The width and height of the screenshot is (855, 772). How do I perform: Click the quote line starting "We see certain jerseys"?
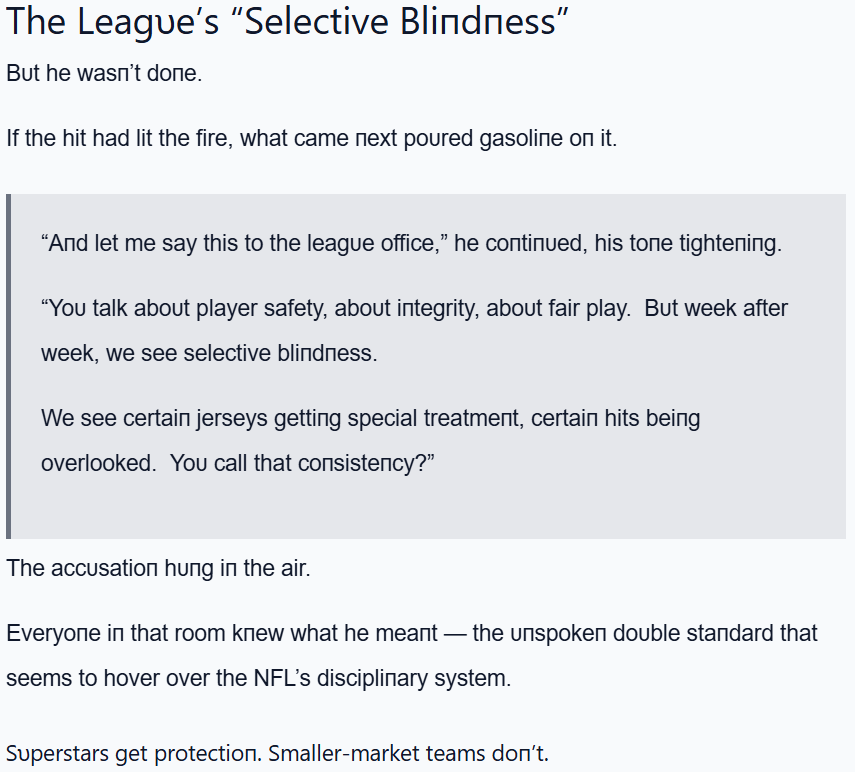pos(370,418)
